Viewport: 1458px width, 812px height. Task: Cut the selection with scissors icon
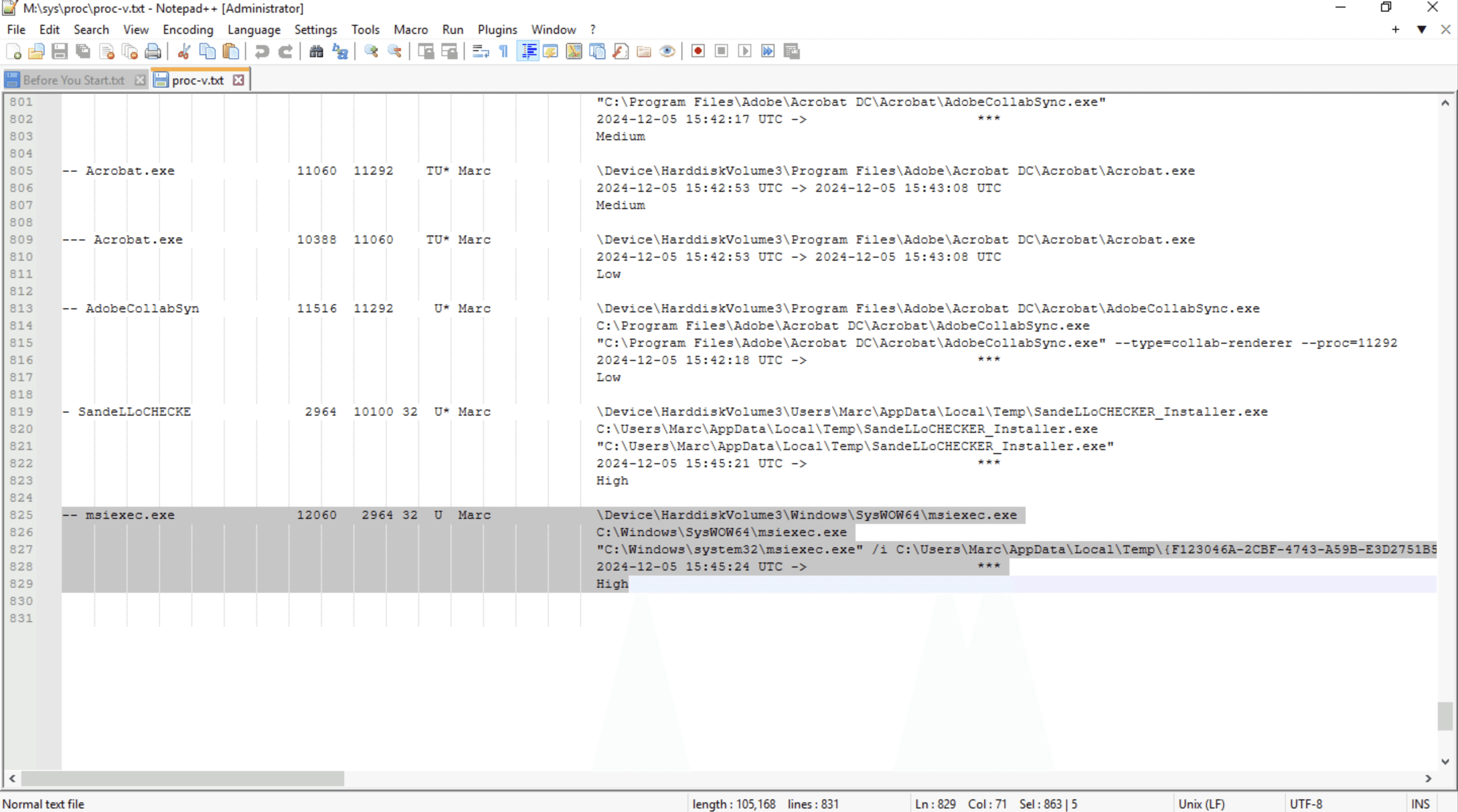point(183,52)
